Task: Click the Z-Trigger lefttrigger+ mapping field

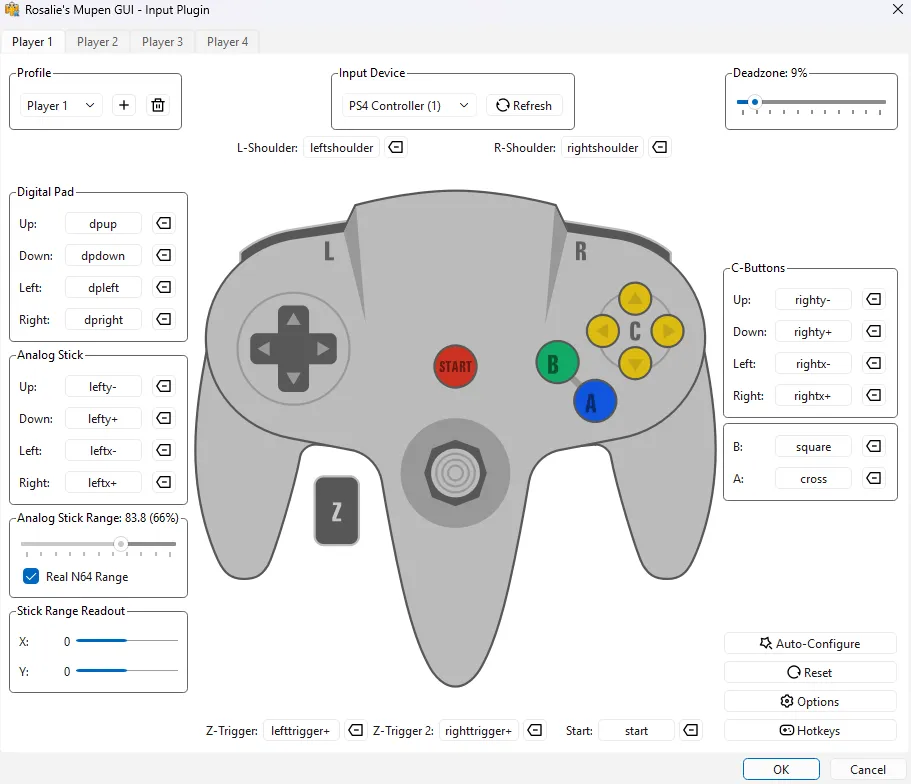Action: click(301, 731)
